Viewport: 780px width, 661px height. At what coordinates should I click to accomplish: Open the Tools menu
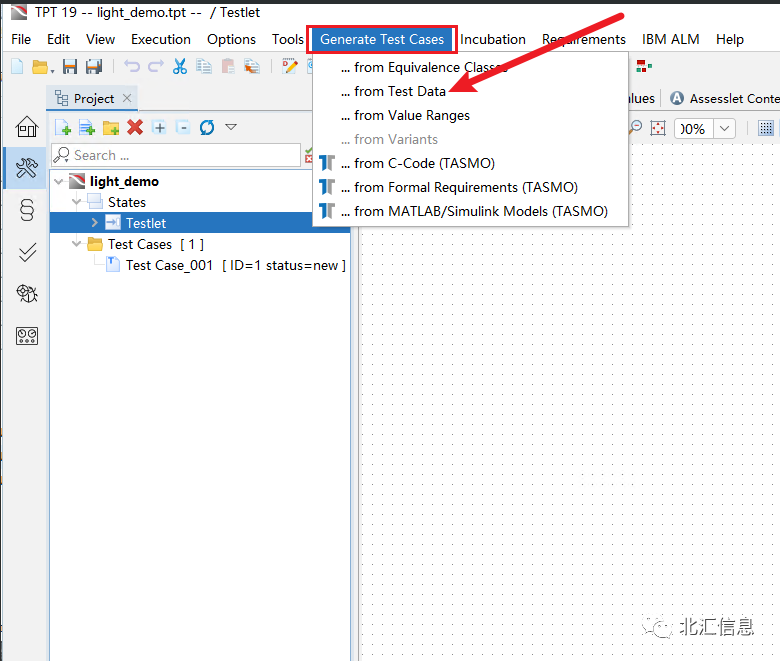(x=288, y=39)
